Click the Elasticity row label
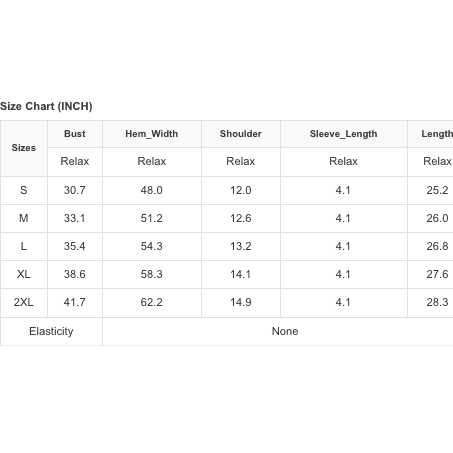This screenshot has height=453, width=453. click(51, 331)
